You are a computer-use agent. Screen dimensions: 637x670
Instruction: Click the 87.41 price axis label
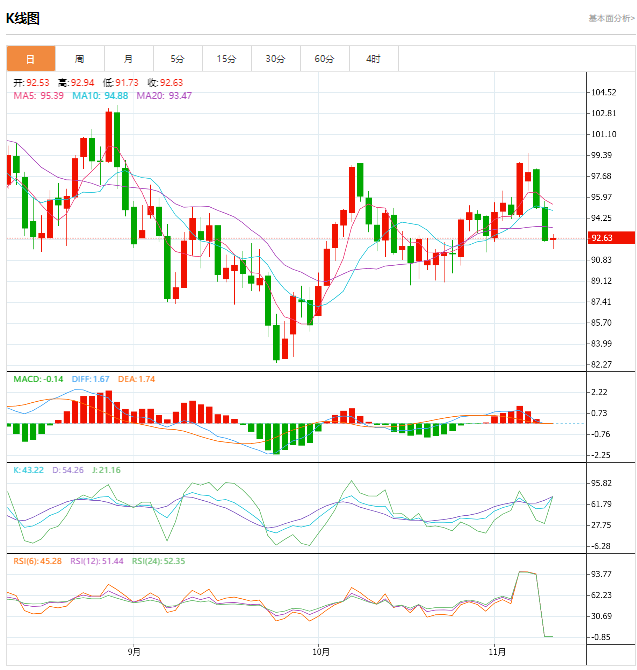601,302
